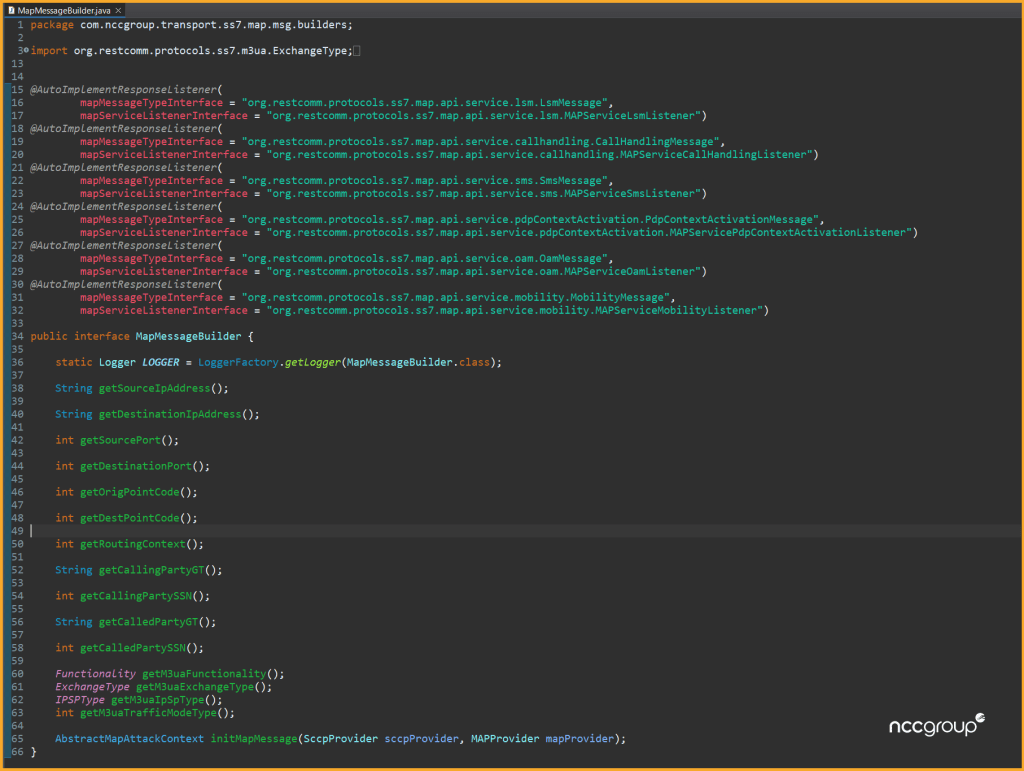1024x771 pixels.
Task: Close the MapMessageBuilder.java tab
Action: (x=120, y=9)
